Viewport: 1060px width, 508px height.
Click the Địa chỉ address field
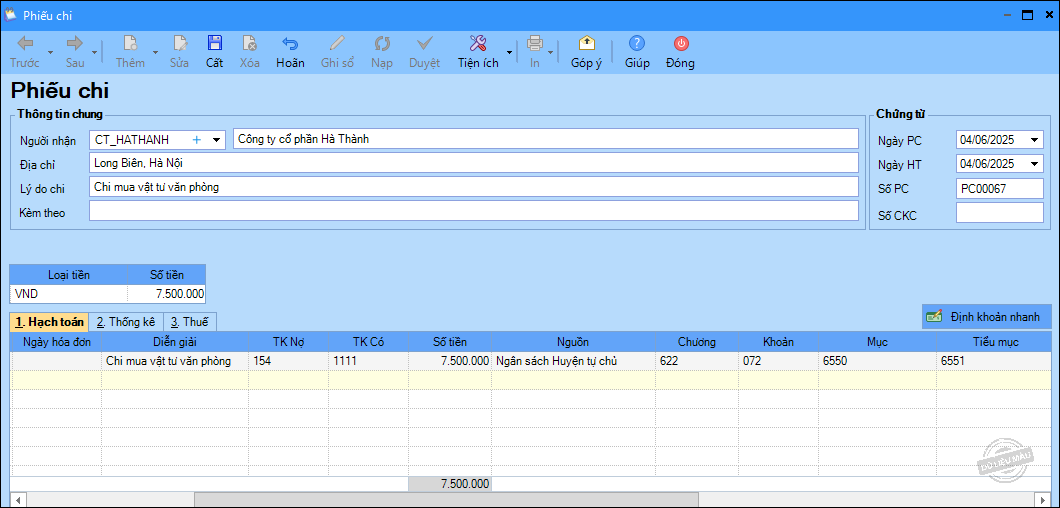474,163
